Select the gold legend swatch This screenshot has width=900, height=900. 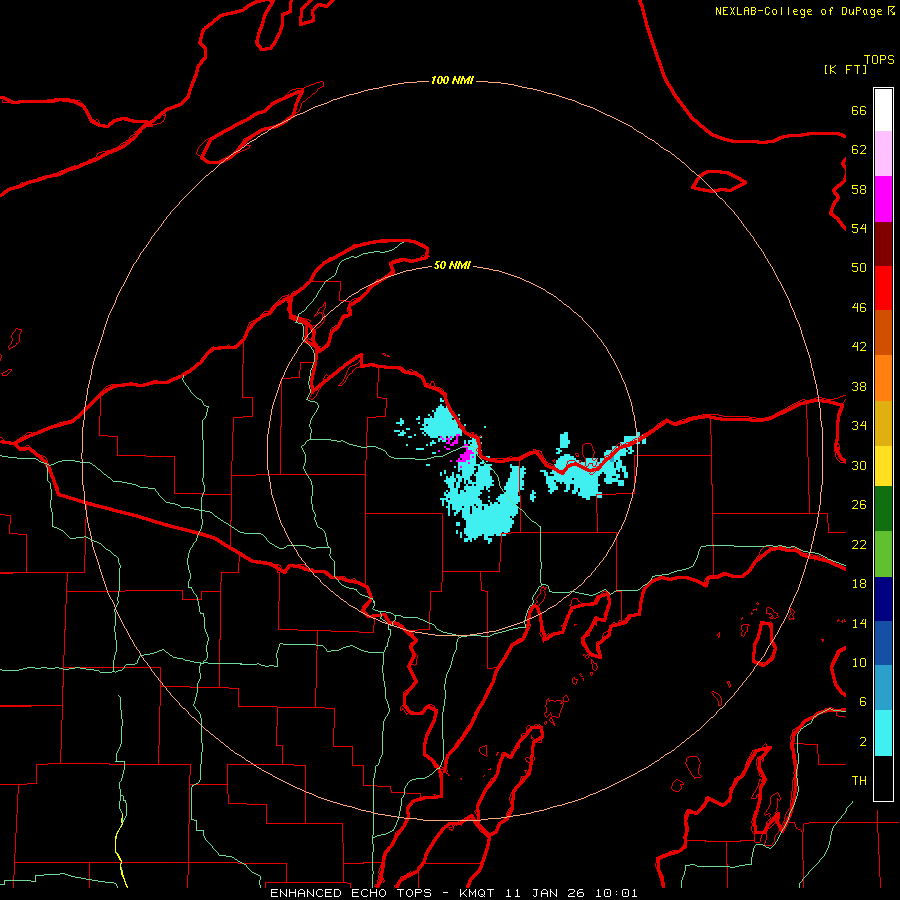(883, 423)
